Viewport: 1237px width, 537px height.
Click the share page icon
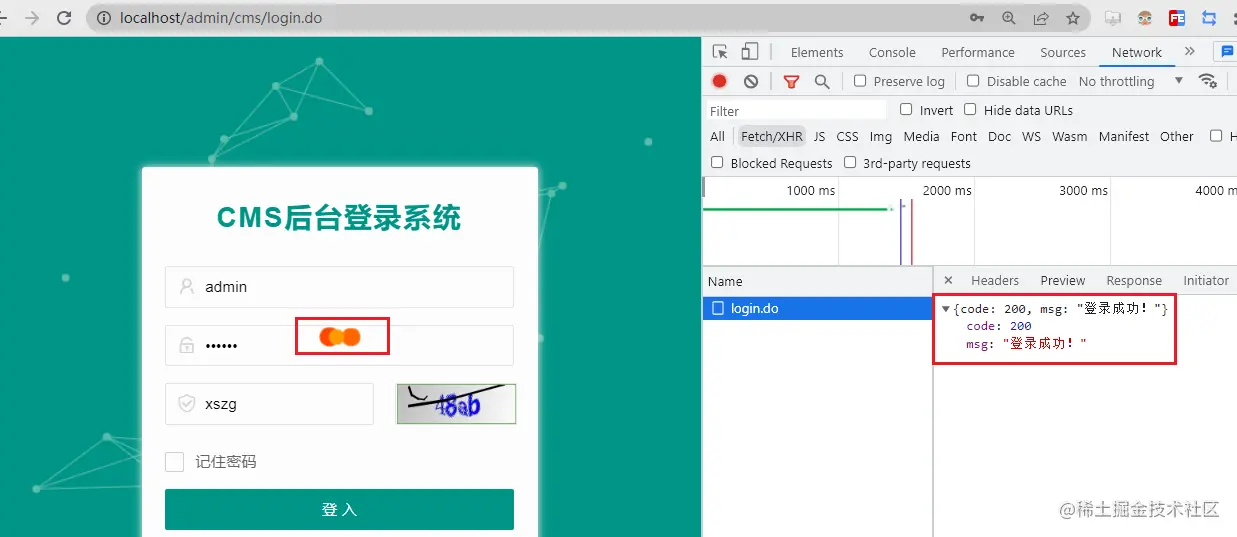click(x=1041, y=18)
